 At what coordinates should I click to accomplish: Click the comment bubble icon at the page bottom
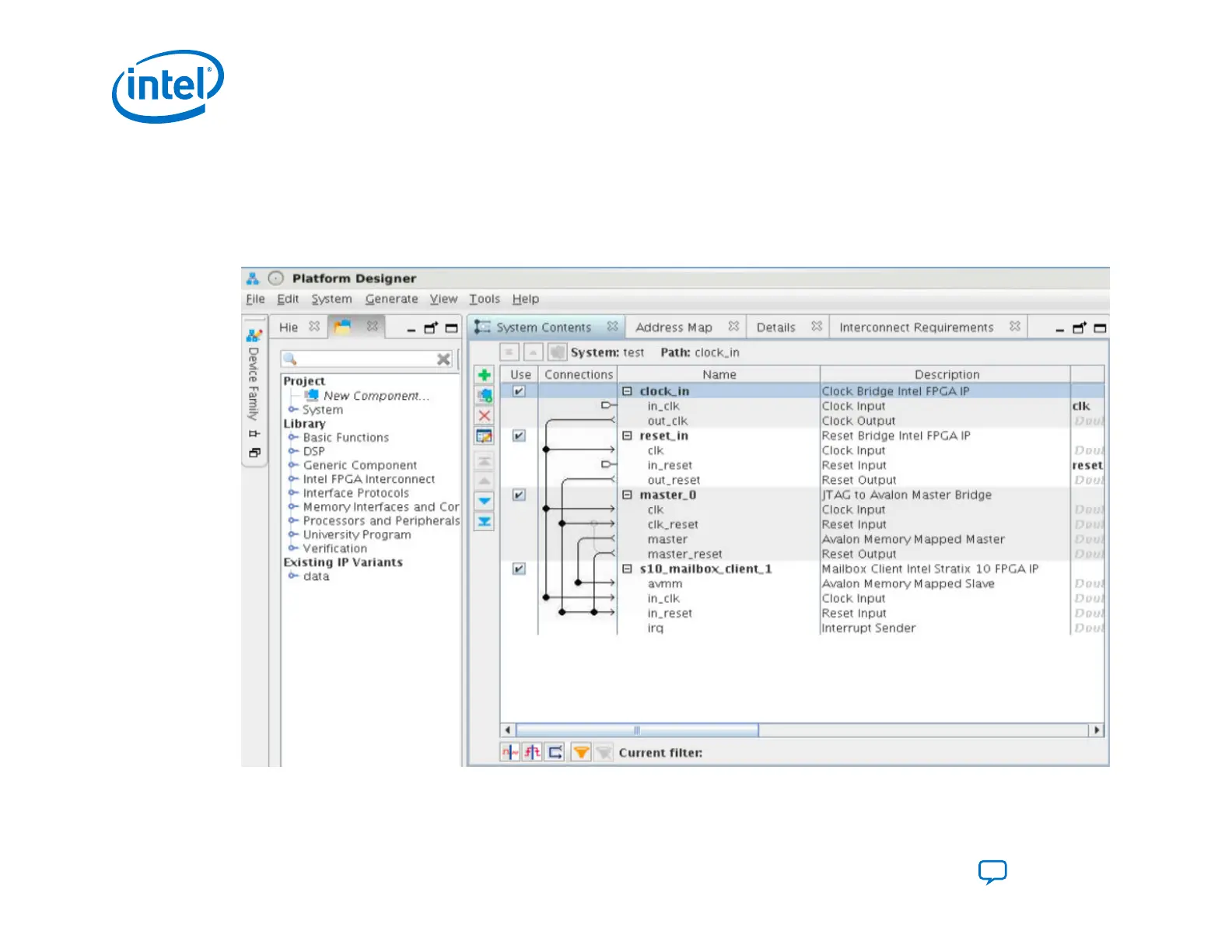pos(992,873)
